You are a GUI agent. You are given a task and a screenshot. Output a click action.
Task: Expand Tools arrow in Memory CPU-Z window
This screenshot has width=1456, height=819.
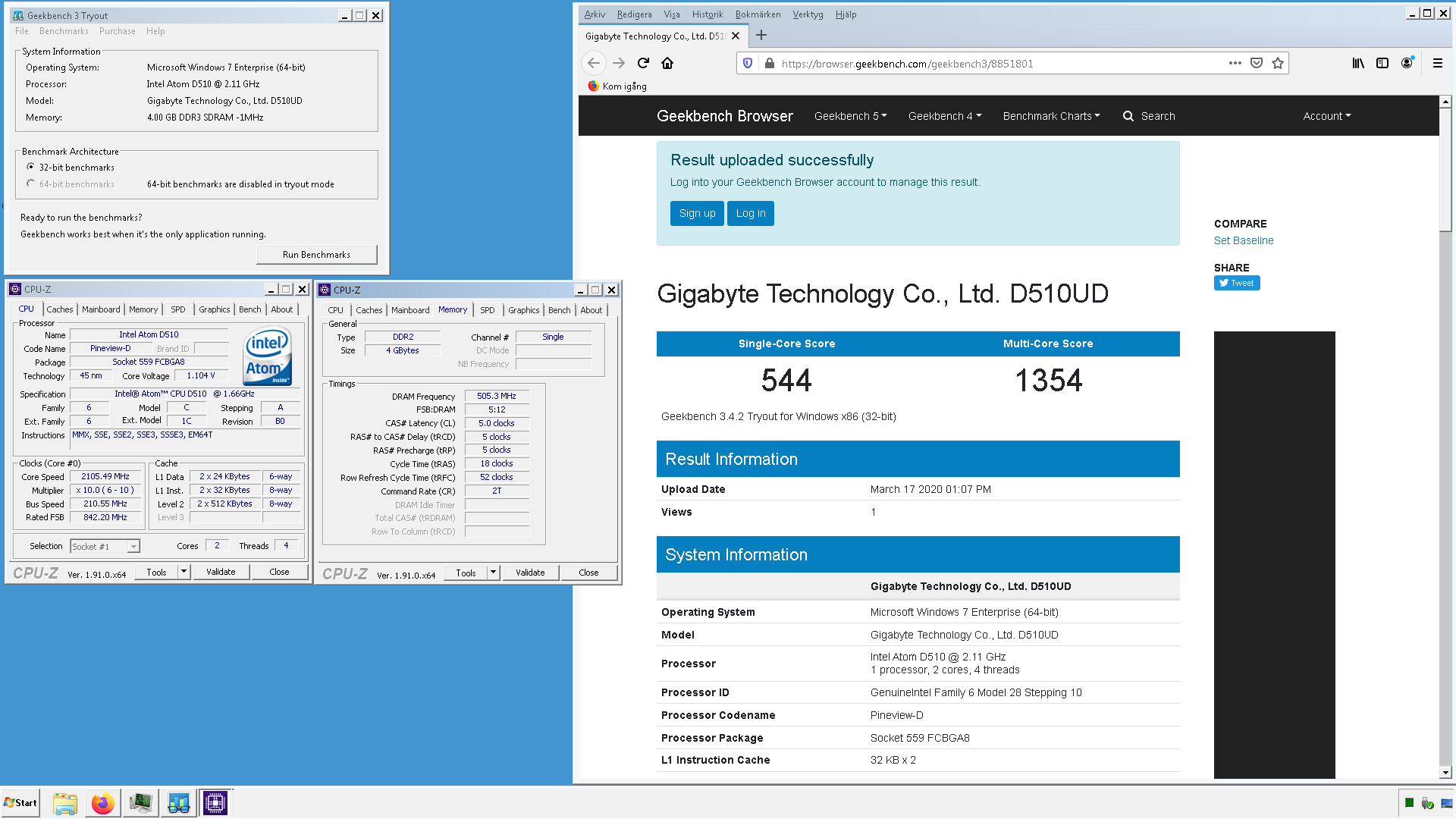(x=493, y=573)
